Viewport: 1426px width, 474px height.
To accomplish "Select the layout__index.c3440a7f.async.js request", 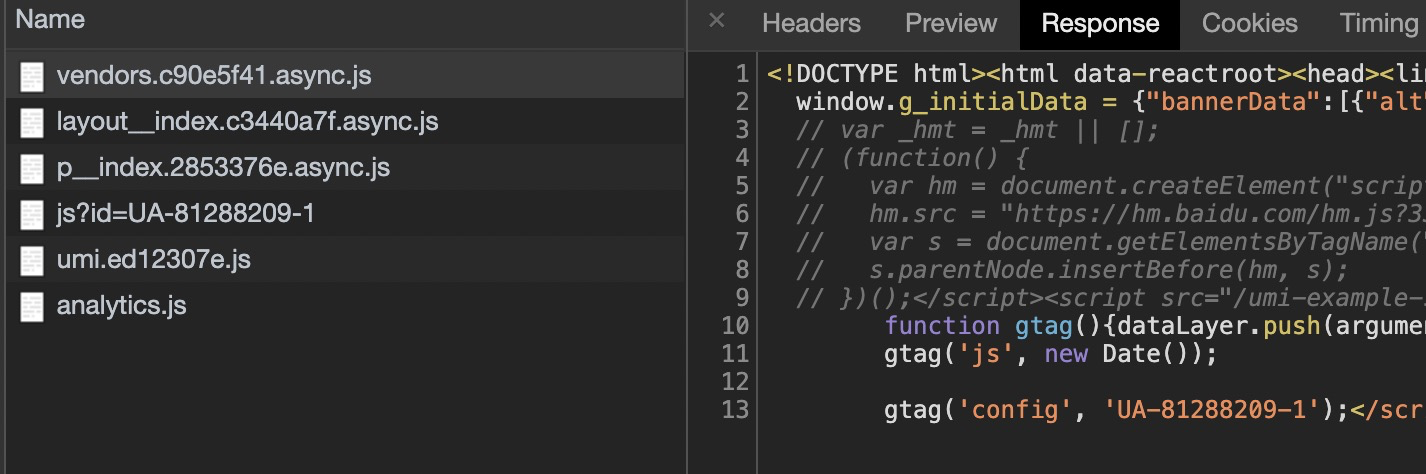I will [x=345, y=122].
